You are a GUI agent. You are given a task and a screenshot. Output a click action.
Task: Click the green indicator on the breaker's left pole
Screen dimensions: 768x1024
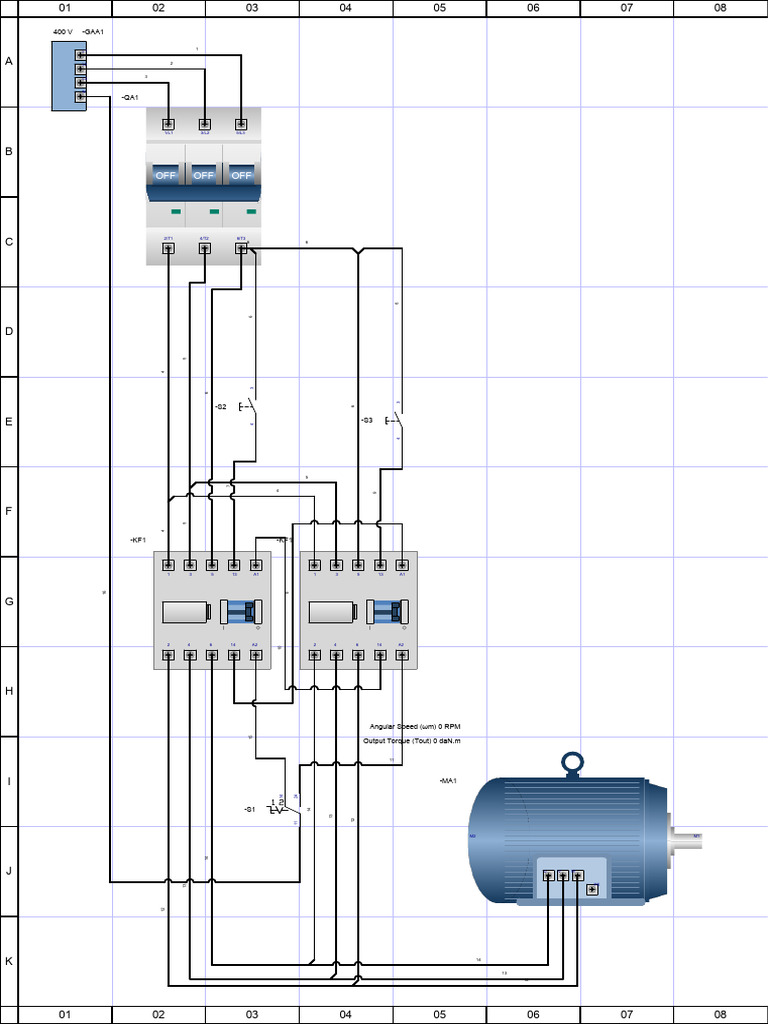tap(176, 212)
